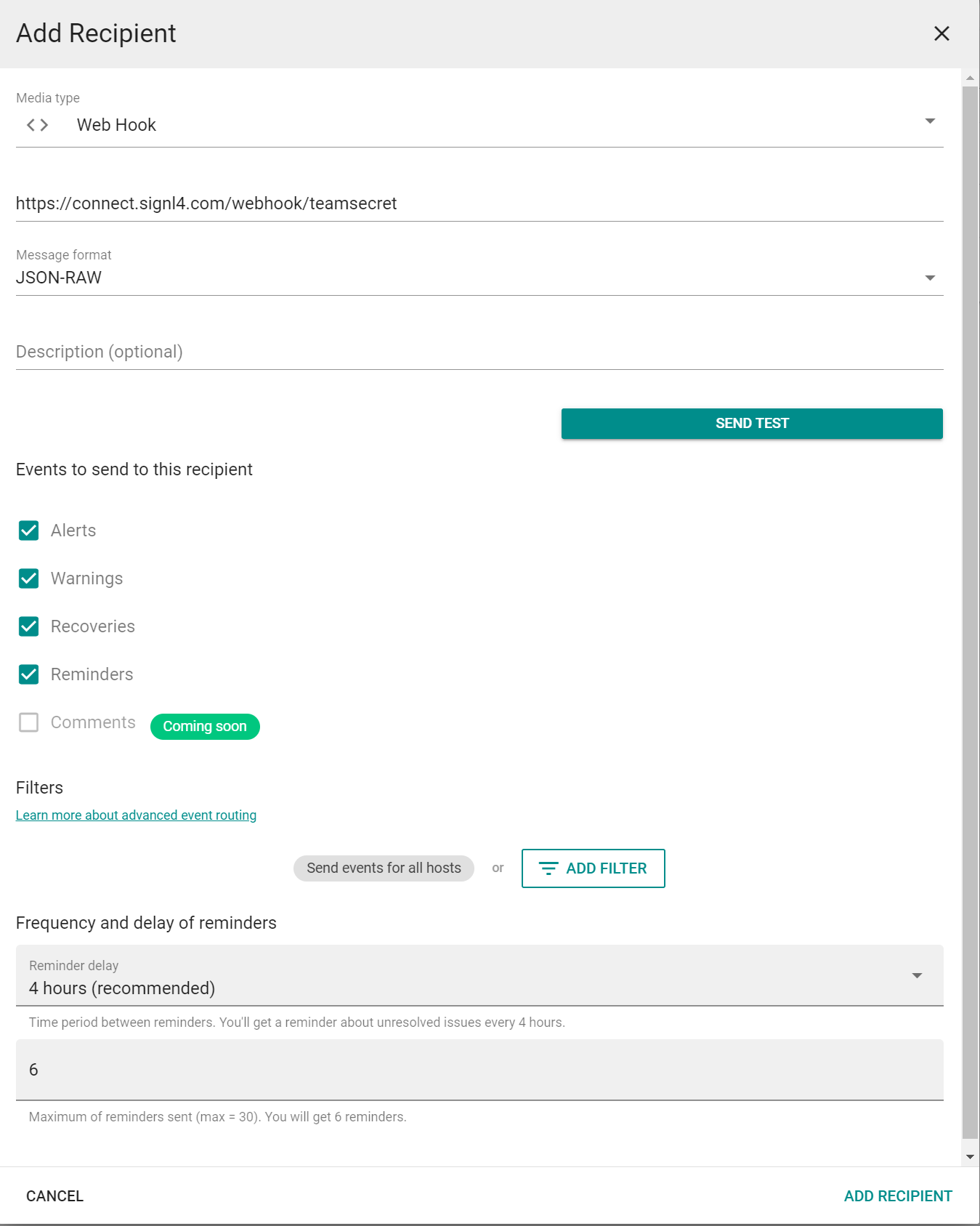Close the Add Recipient dialog with X

tap(941, 33)
